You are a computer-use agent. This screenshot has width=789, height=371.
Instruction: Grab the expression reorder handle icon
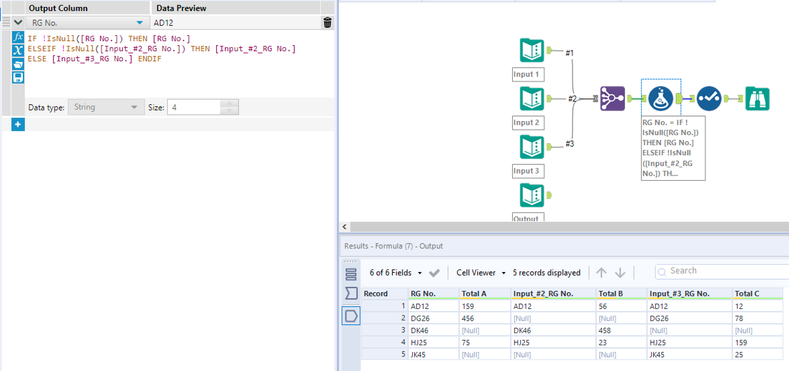pos(7,23)
